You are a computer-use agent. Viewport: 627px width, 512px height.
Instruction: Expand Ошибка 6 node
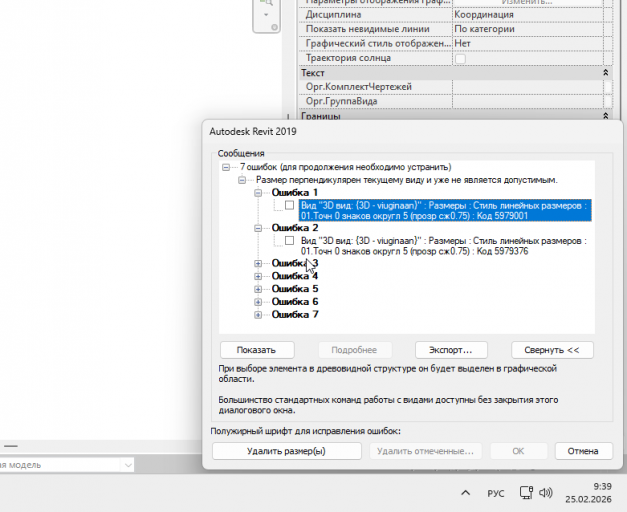(x=258, y=302)
